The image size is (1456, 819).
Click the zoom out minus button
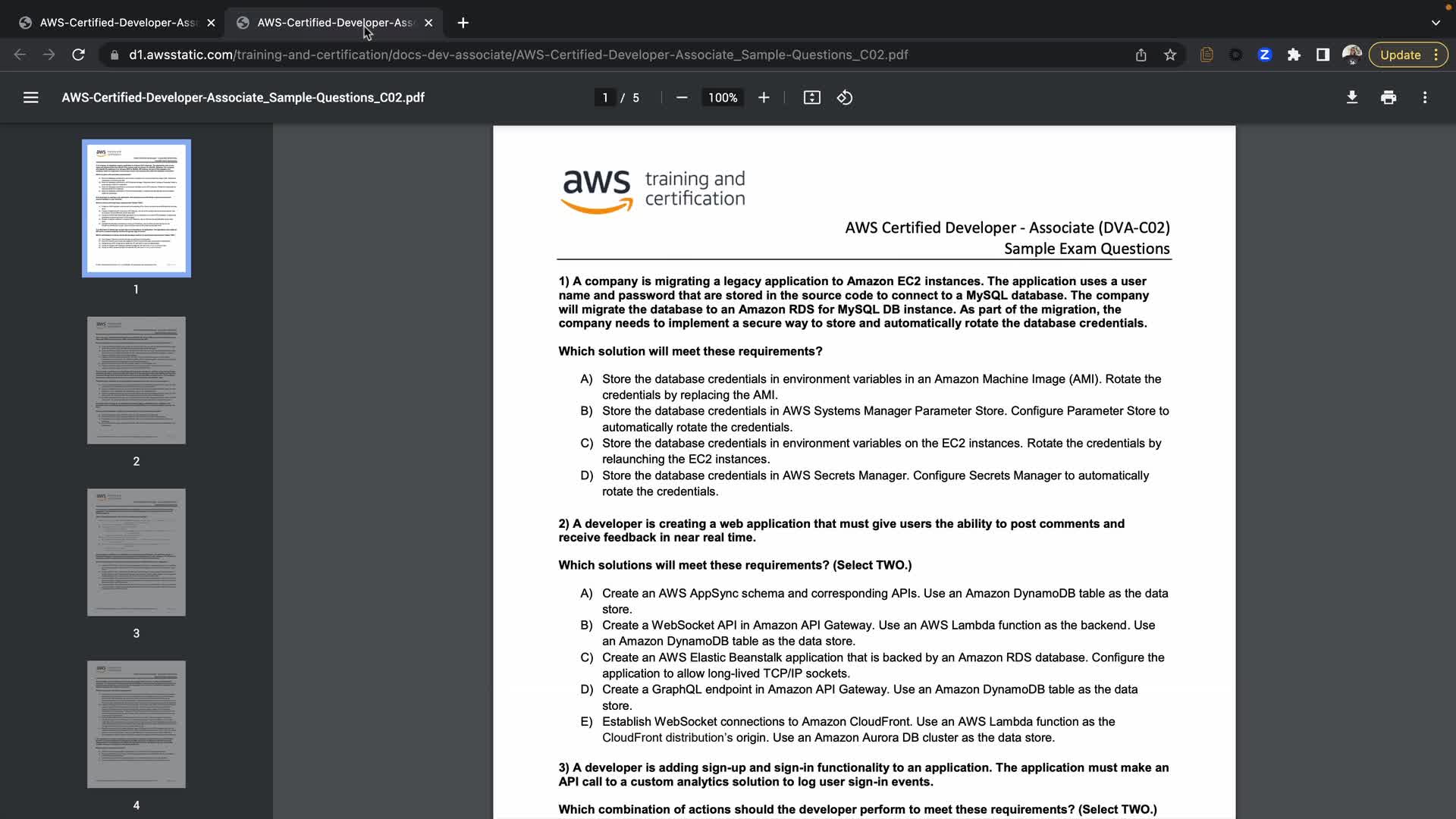pos(681,98)
